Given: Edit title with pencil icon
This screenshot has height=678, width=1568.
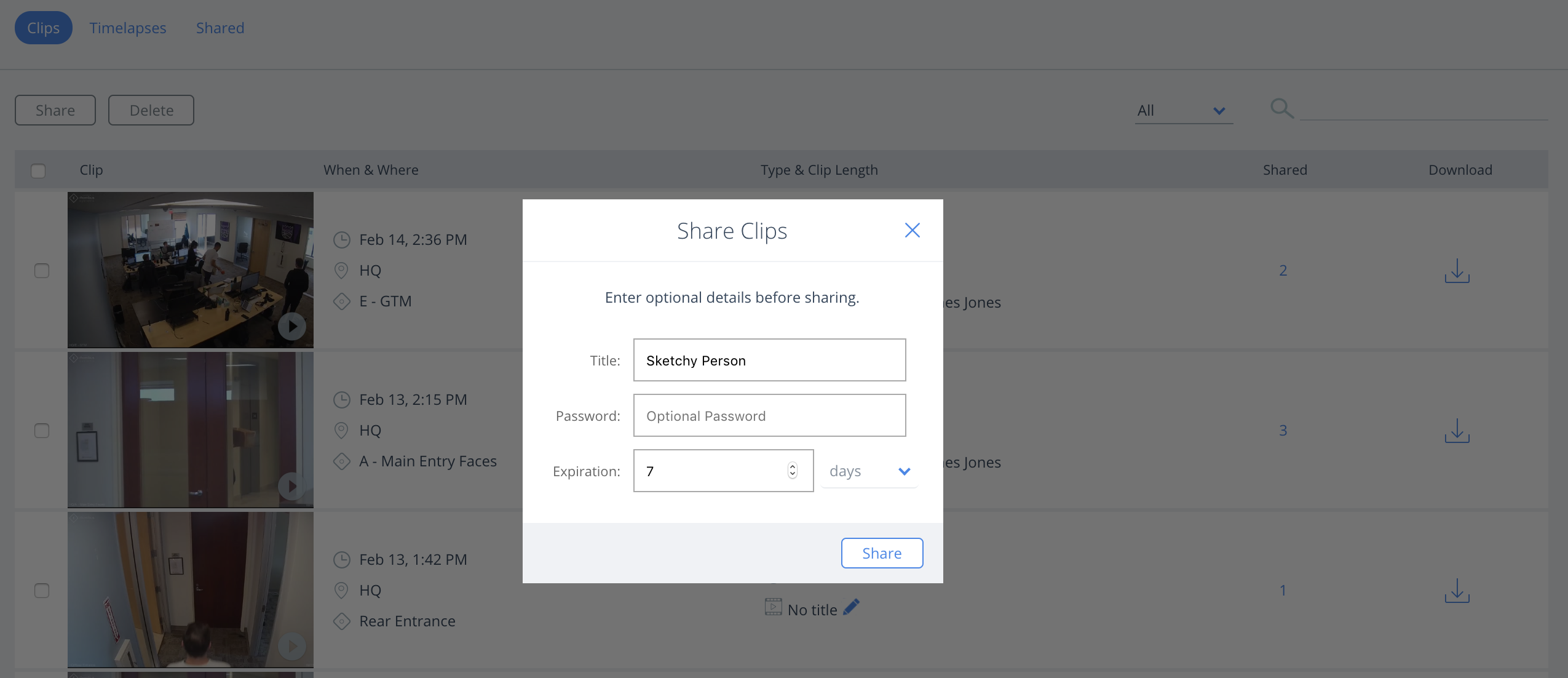Looking at the screenshot, I should click(x=852, y=608).
